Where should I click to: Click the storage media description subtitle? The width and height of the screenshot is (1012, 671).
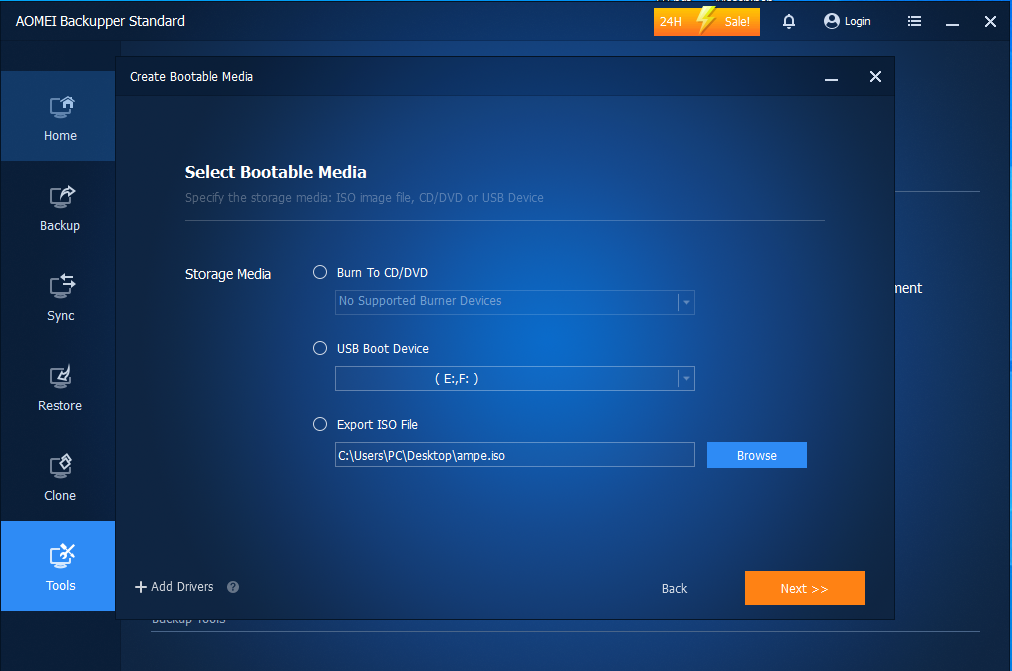pos(364,198)
